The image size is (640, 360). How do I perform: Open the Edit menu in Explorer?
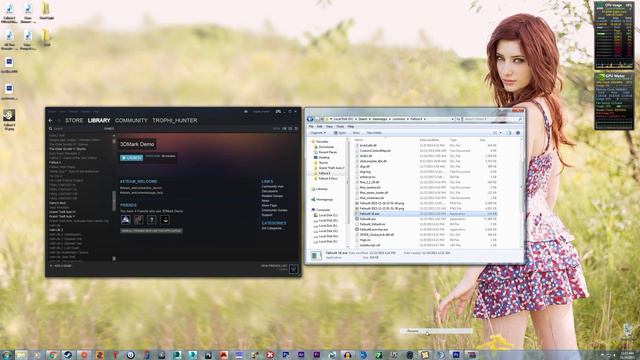tap(320, 127)
